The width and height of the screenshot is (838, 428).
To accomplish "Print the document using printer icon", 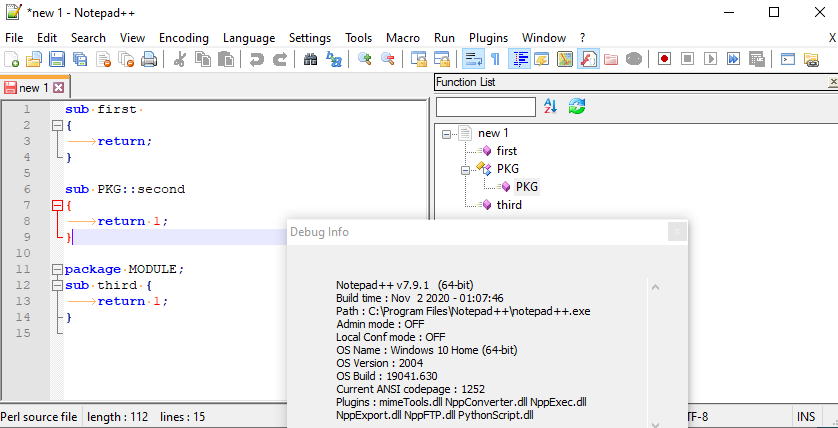I will pyautogui.click(x=149, y=59).
